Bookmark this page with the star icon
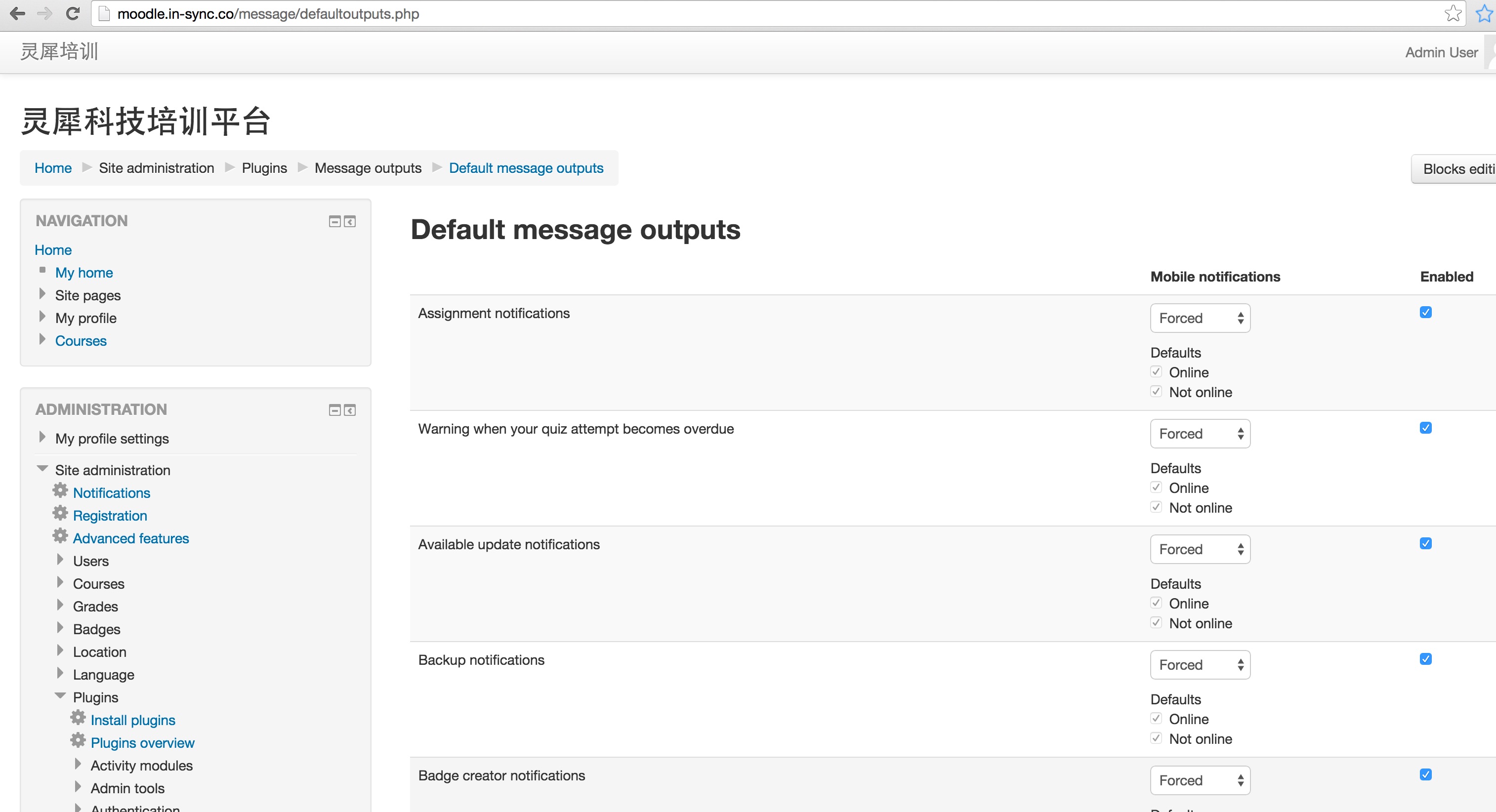The height and width of the screenshot is (812, 1496). (1453, 13)
